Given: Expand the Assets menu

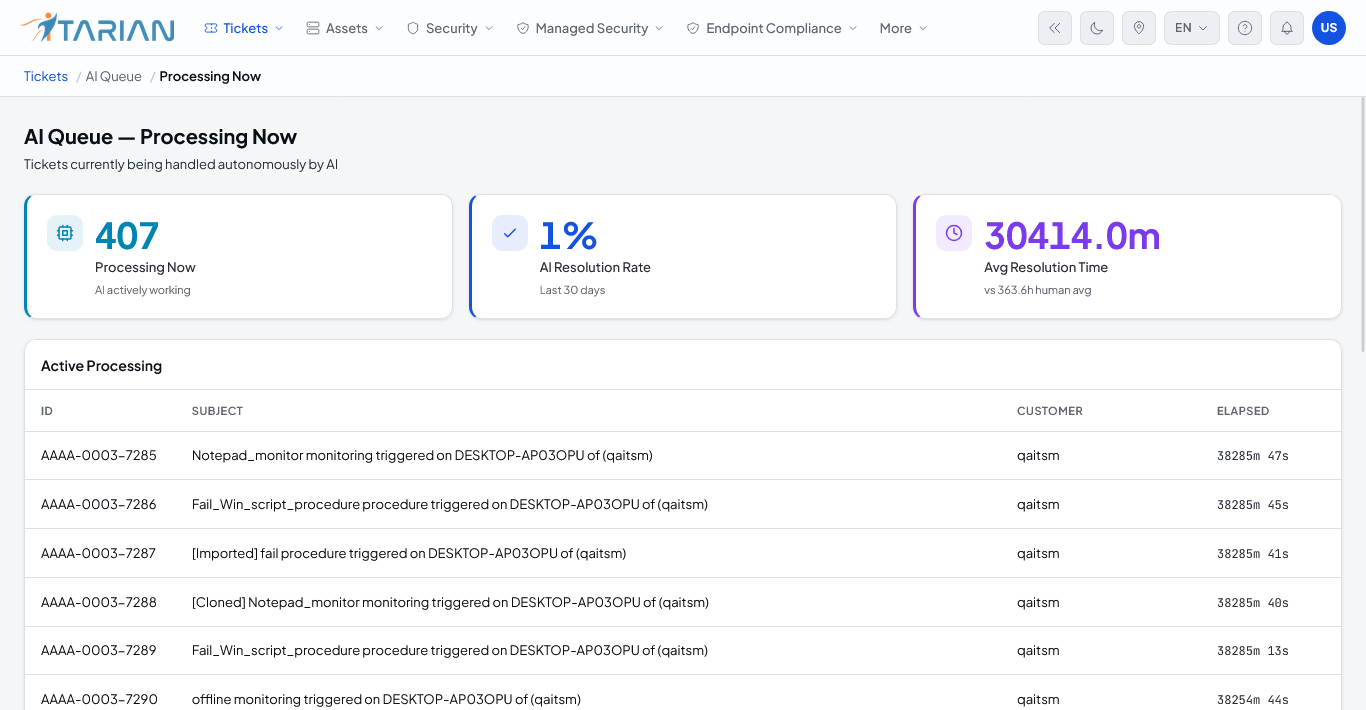Looking at the screenshot, I should coord(344,28).
